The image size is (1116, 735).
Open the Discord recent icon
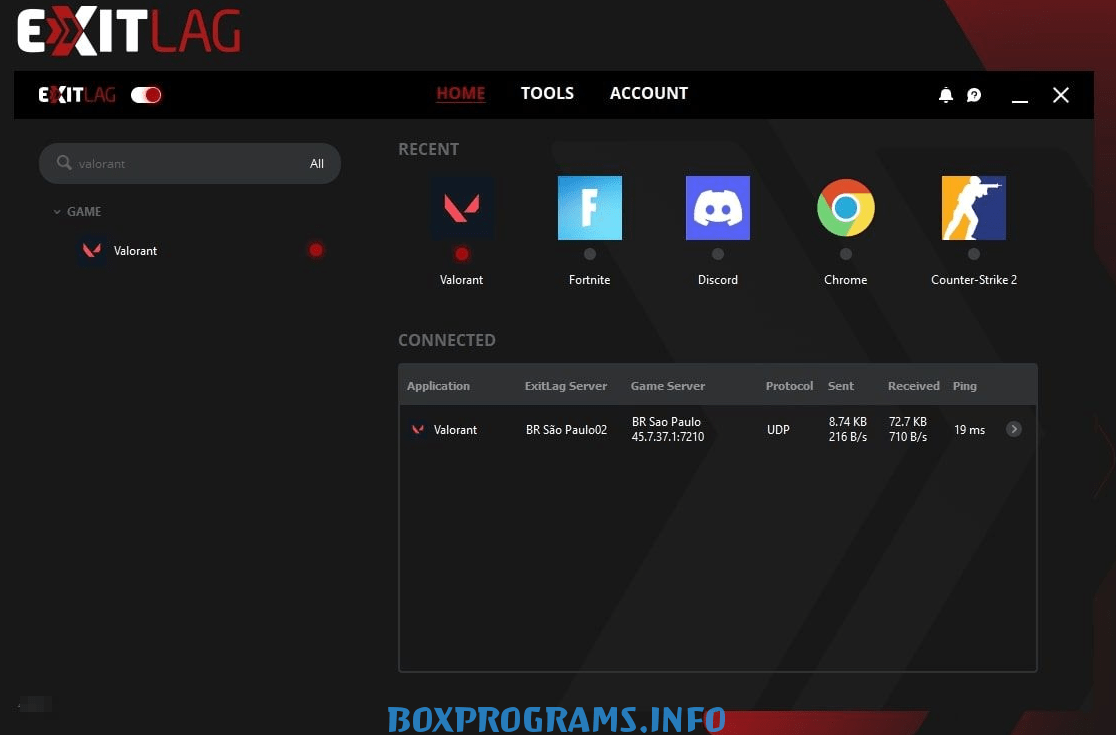[x=717, y=208]
